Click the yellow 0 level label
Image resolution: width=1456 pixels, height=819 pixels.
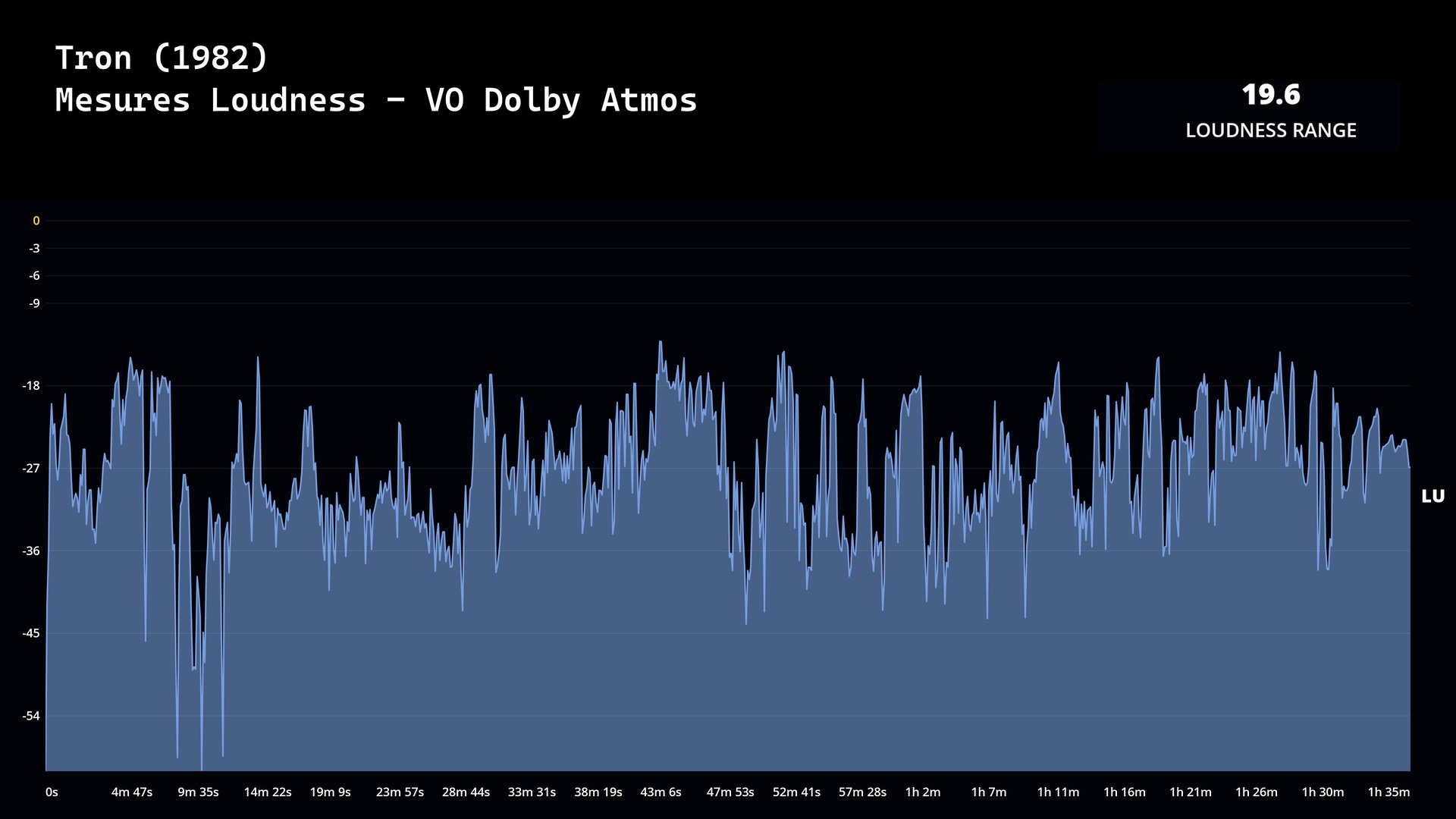(36, 221)
